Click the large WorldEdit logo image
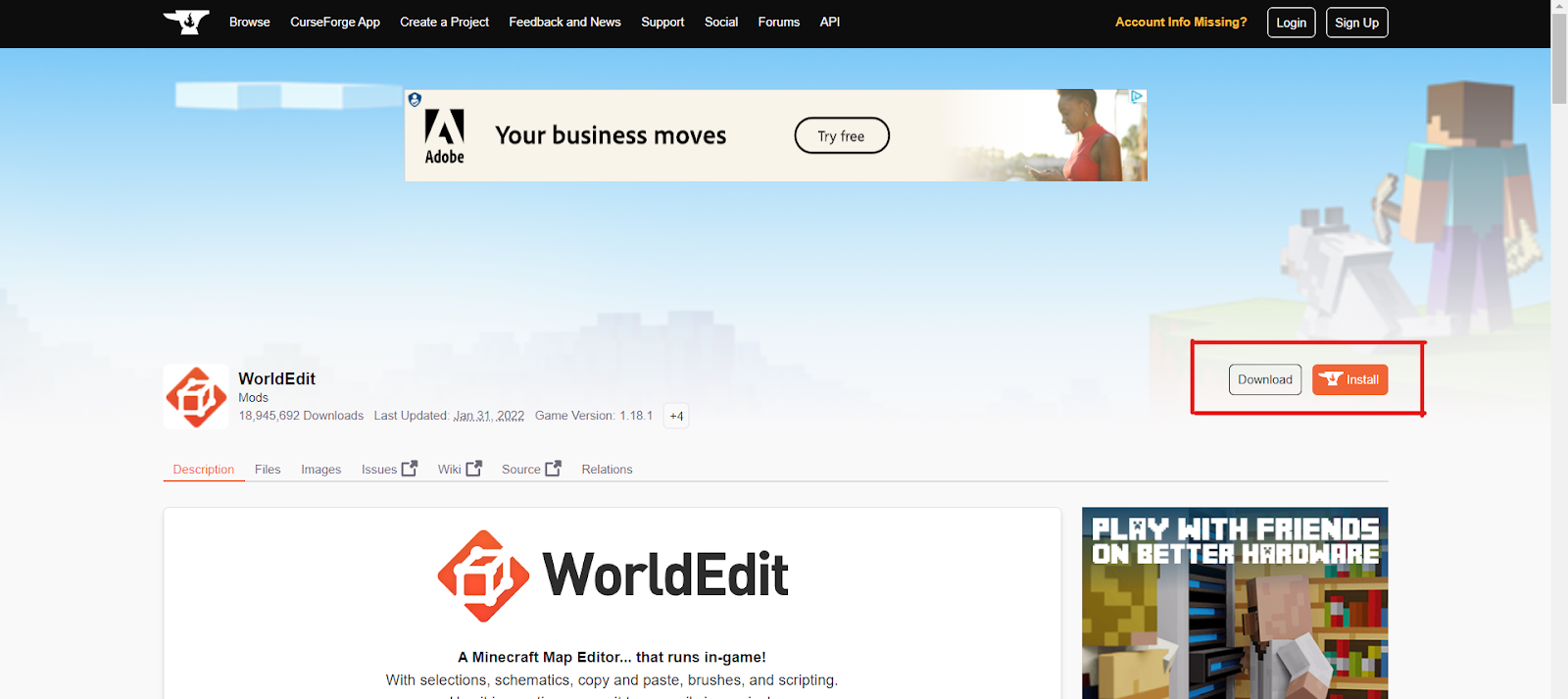The image size is (1568, 699). 612,575
